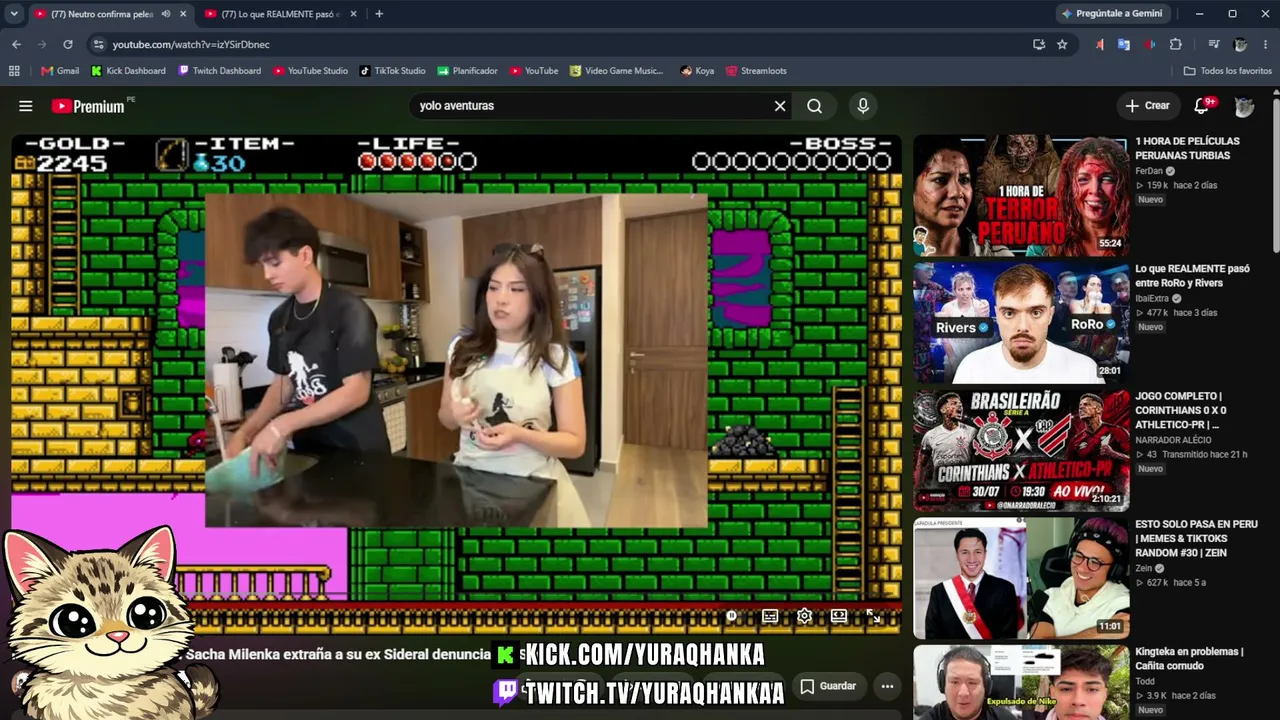Mute the audio on the Neutro tab
Viewport: 1280px width, 720px height.
(166, 14)
